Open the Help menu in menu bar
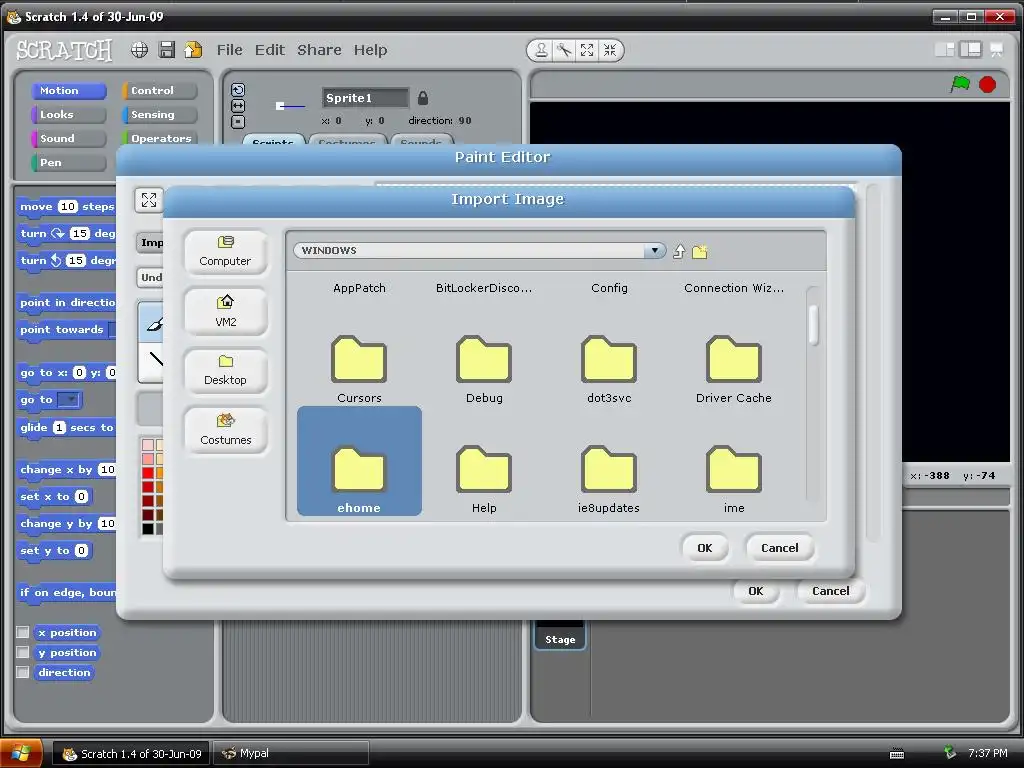Image resolution: width=1024 pixels, height=768 pixels. (x=370, y=50)
